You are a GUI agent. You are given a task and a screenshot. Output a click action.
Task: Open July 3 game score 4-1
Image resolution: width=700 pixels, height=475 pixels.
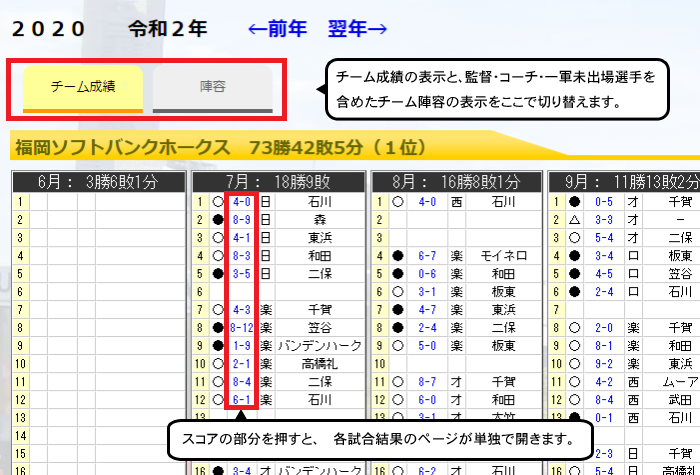coord(242,238)
